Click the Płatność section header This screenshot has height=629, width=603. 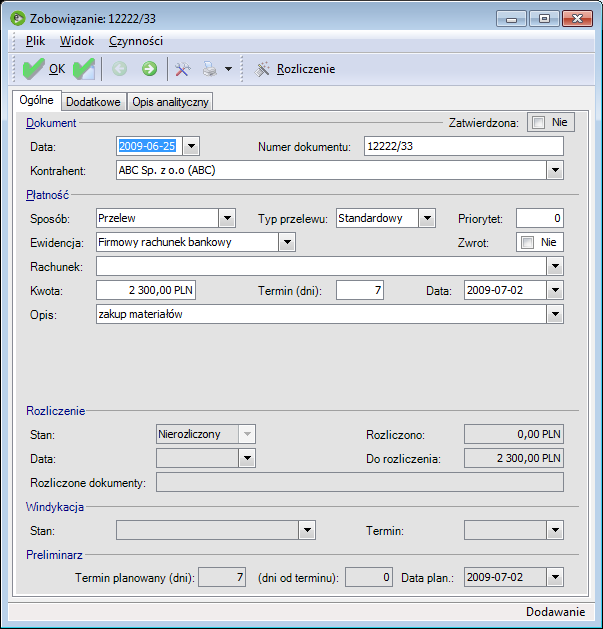coord(47,195)
